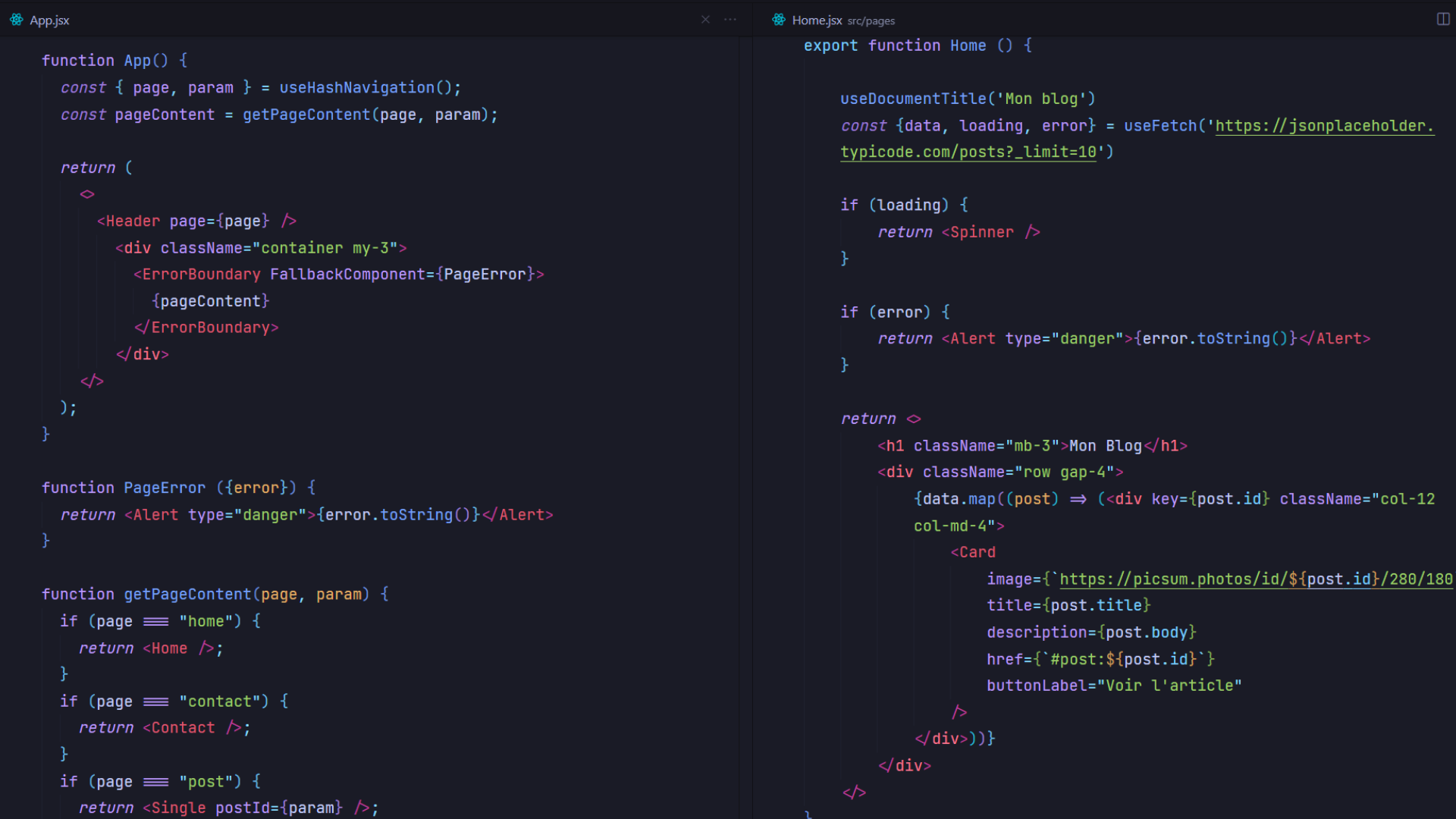Image resolution: width=1456 pixels, height=819 pixels.
Task: Place cursor on useHashNavigation call
Action: coord(356,88)
